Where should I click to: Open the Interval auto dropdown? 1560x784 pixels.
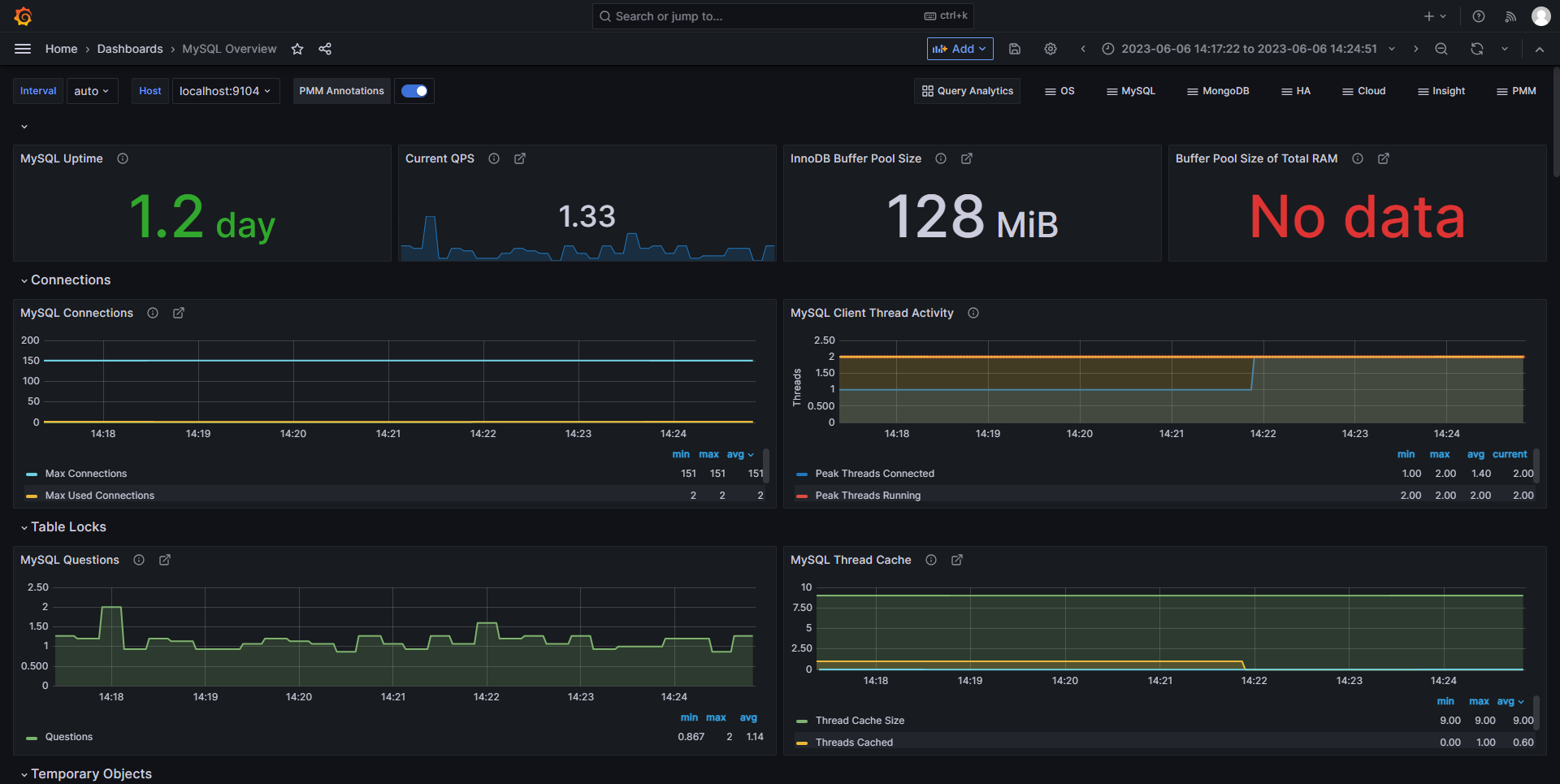tap(91, 91)
